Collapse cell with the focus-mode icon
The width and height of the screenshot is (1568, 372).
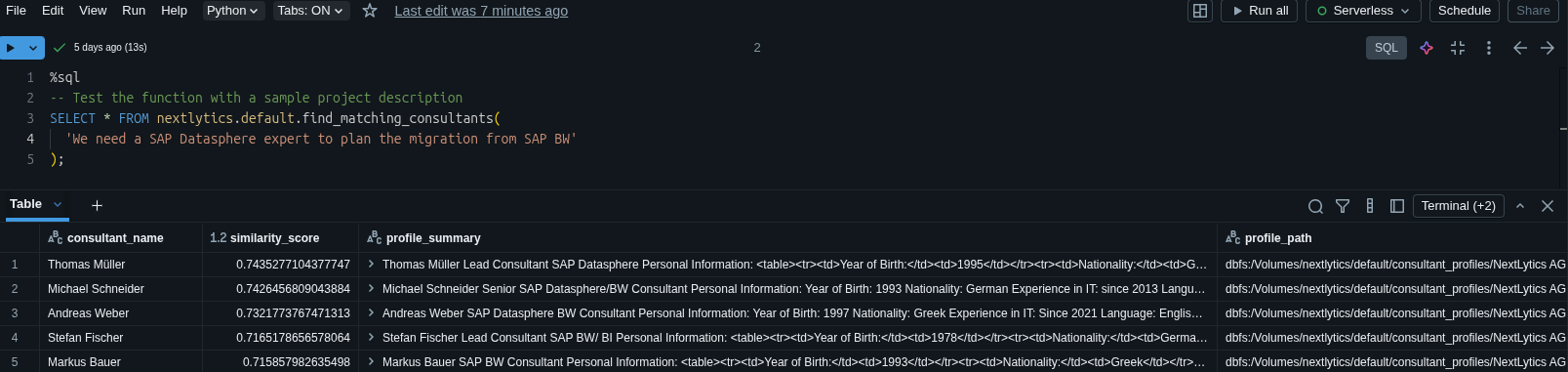click(1458, 48)
